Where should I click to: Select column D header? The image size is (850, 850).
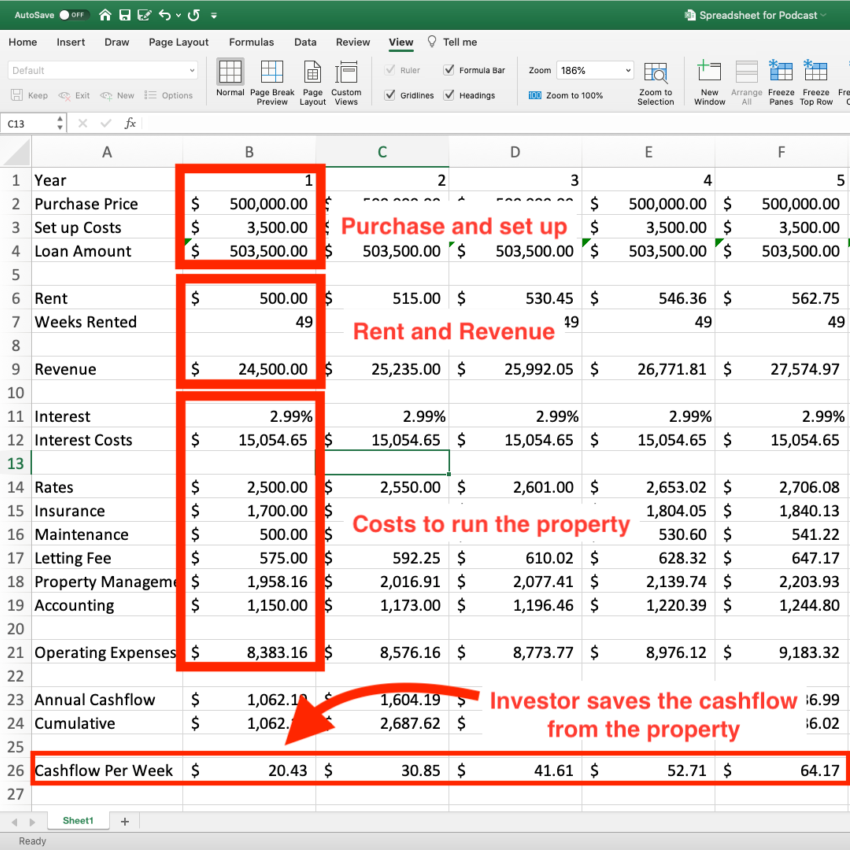[515, 152]
